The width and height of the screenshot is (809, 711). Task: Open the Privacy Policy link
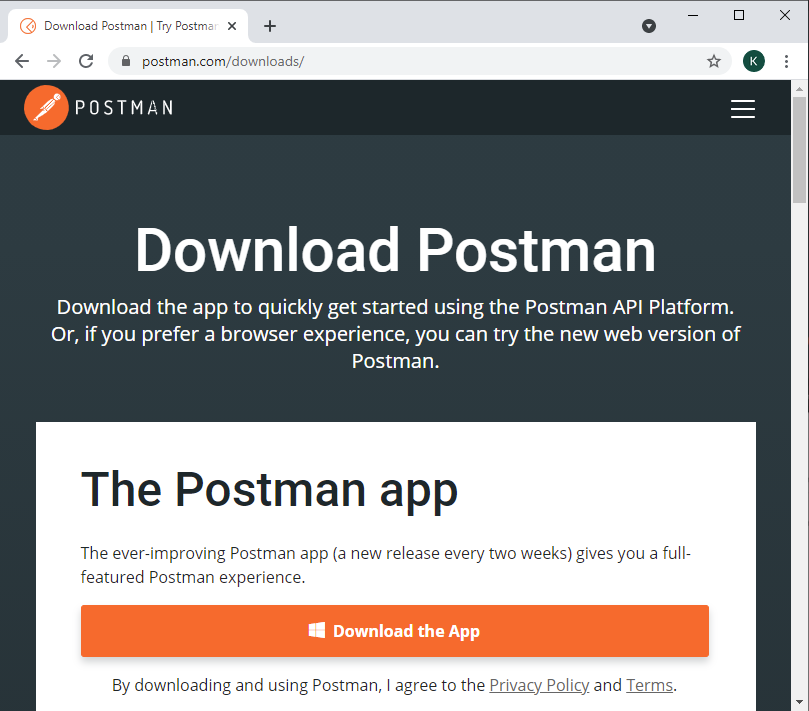[x=539, y=685]
